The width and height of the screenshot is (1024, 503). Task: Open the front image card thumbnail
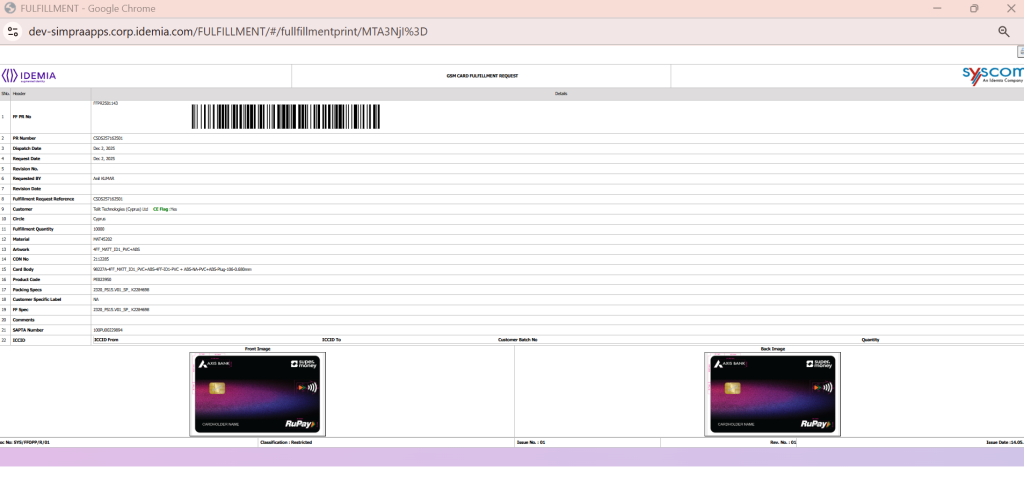(257, 394)
